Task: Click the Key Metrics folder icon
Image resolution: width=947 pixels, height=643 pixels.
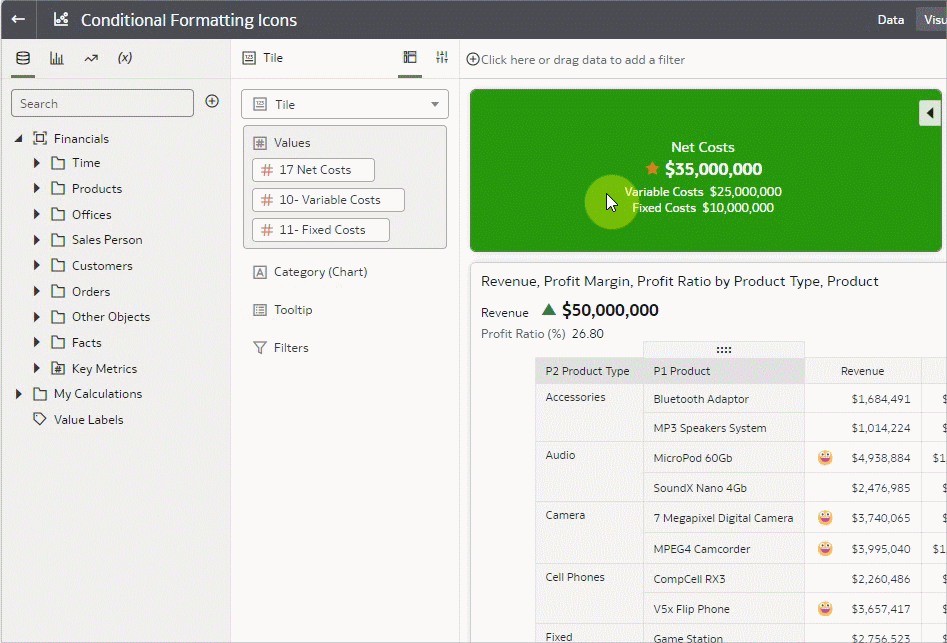Action: tap(58, 368)
